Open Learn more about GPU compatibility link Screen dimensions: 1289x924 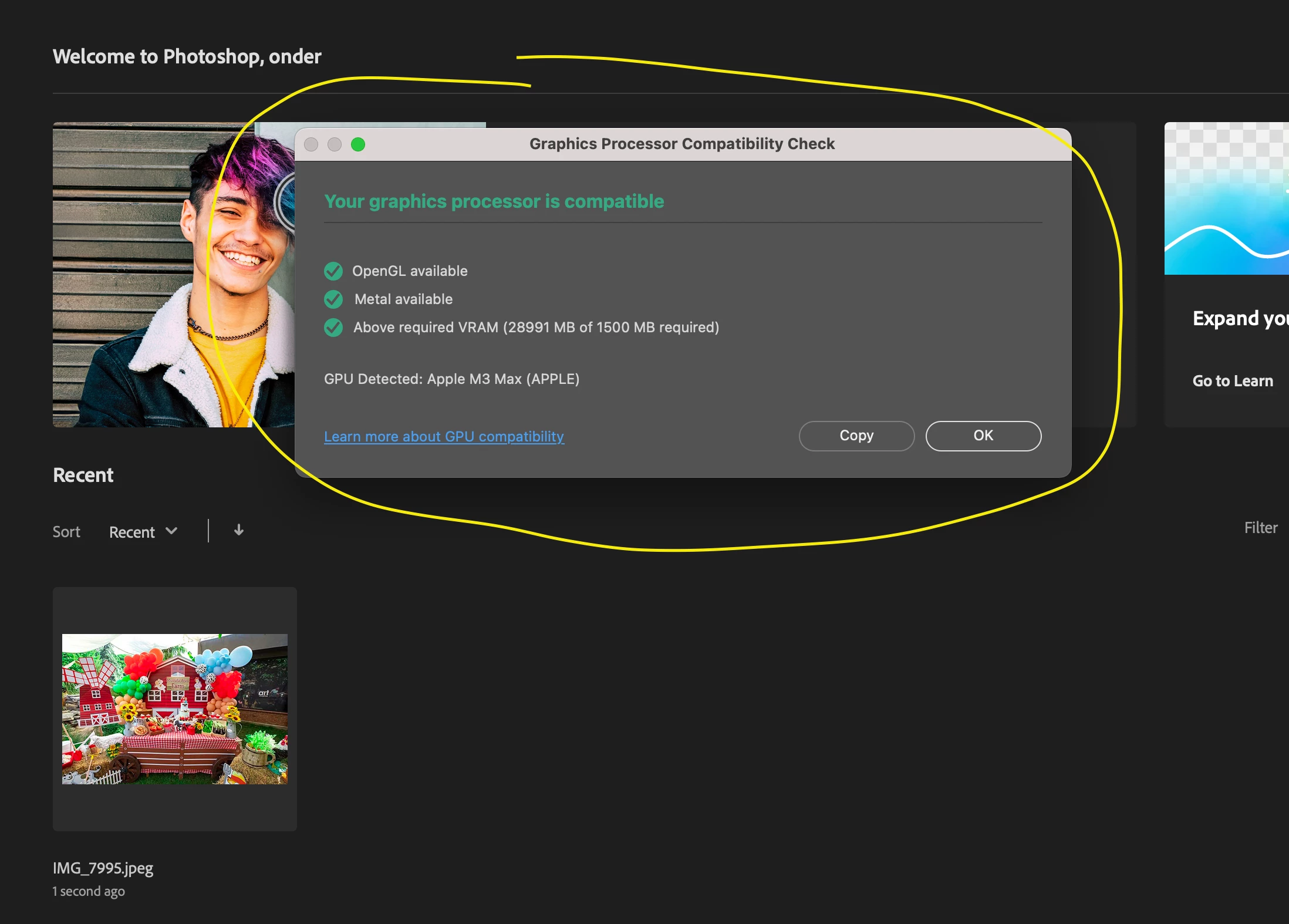tap(444, 437)
